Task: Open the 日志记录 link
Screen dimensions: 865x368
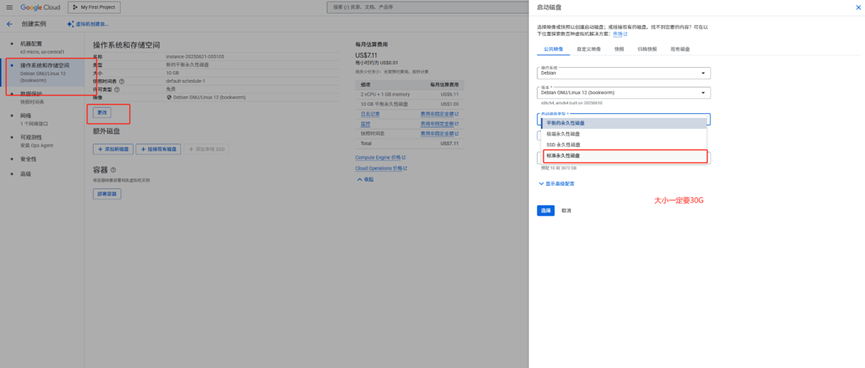Action: click(370, 114)
